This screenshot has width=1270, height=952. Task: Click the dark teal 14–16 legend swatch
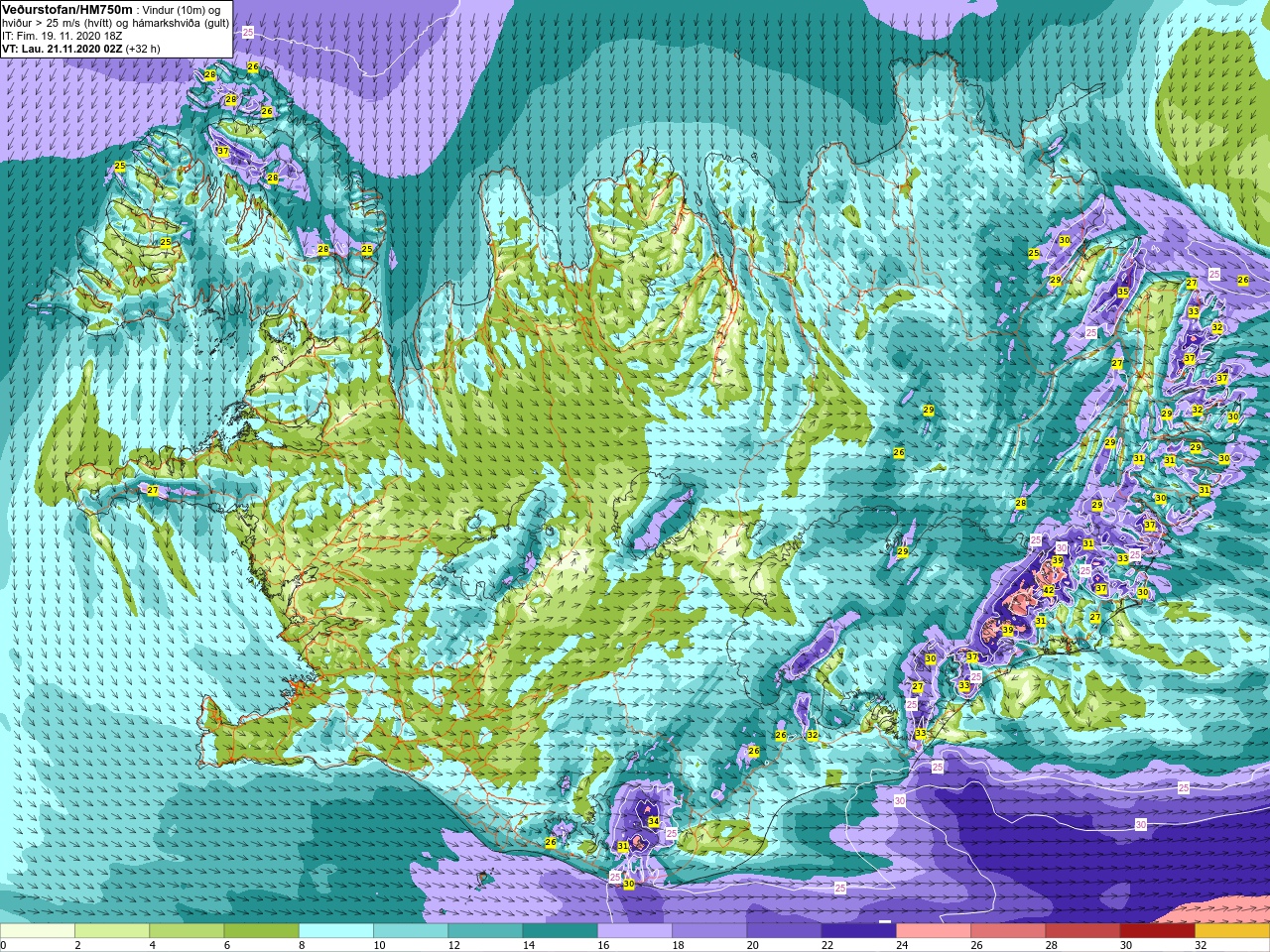pos(560,931)
